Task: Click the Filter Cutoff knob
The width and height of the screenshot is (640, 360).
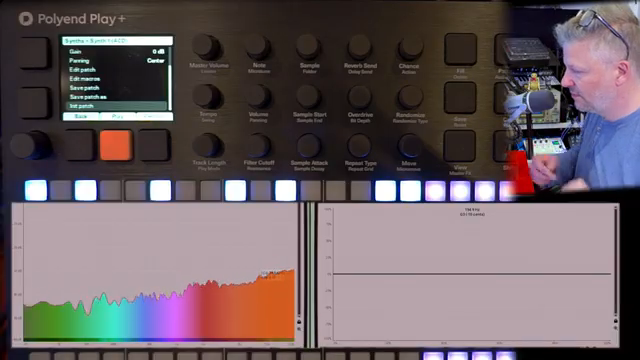Action: (258, 145)
